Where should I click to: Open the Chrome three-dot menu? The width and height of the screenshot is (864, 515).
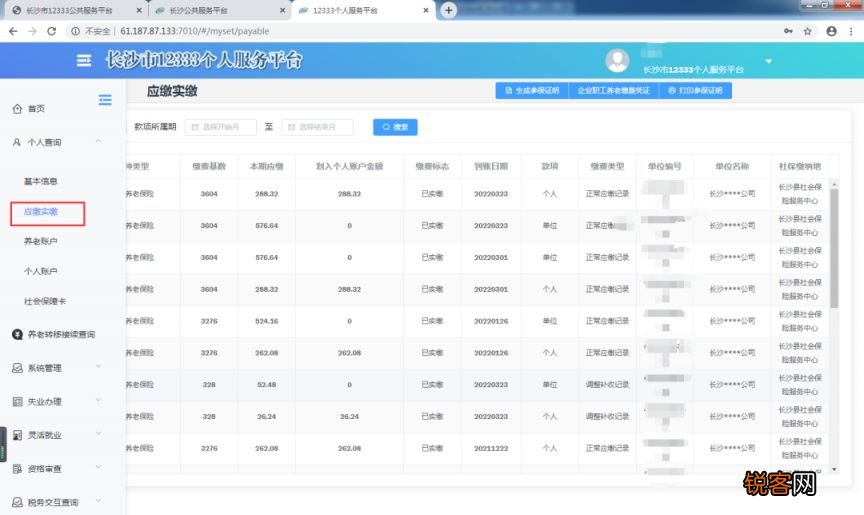click(851, 31)
